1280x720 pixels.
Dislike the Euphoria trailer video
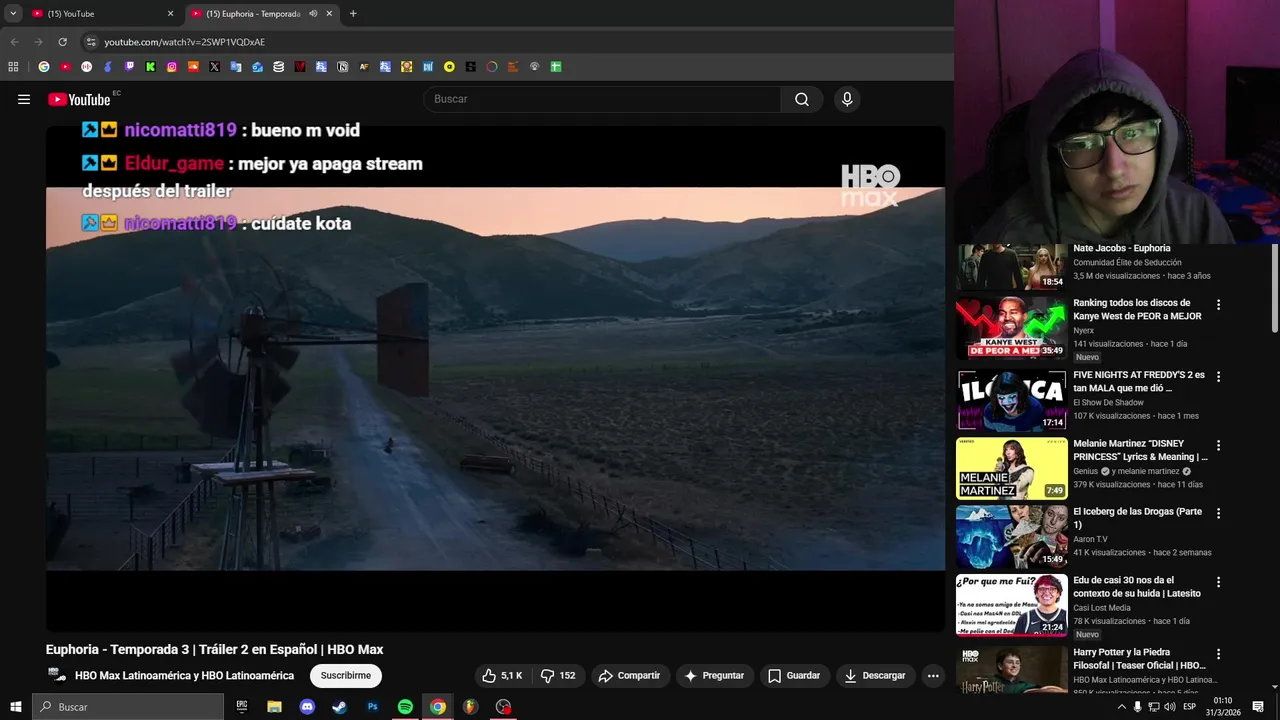click(x=558, y=676)
